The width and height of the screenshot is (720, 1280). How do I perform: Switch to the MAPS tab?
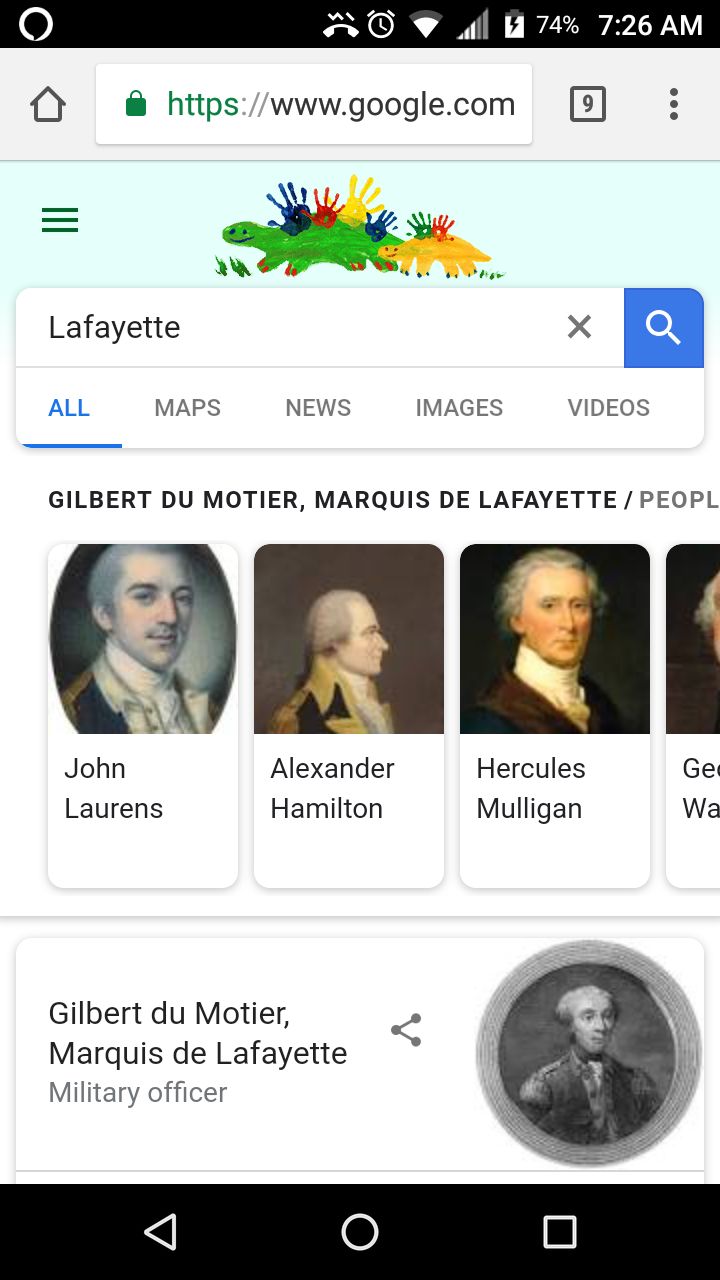pyautogui.click(x=188, y=408)
